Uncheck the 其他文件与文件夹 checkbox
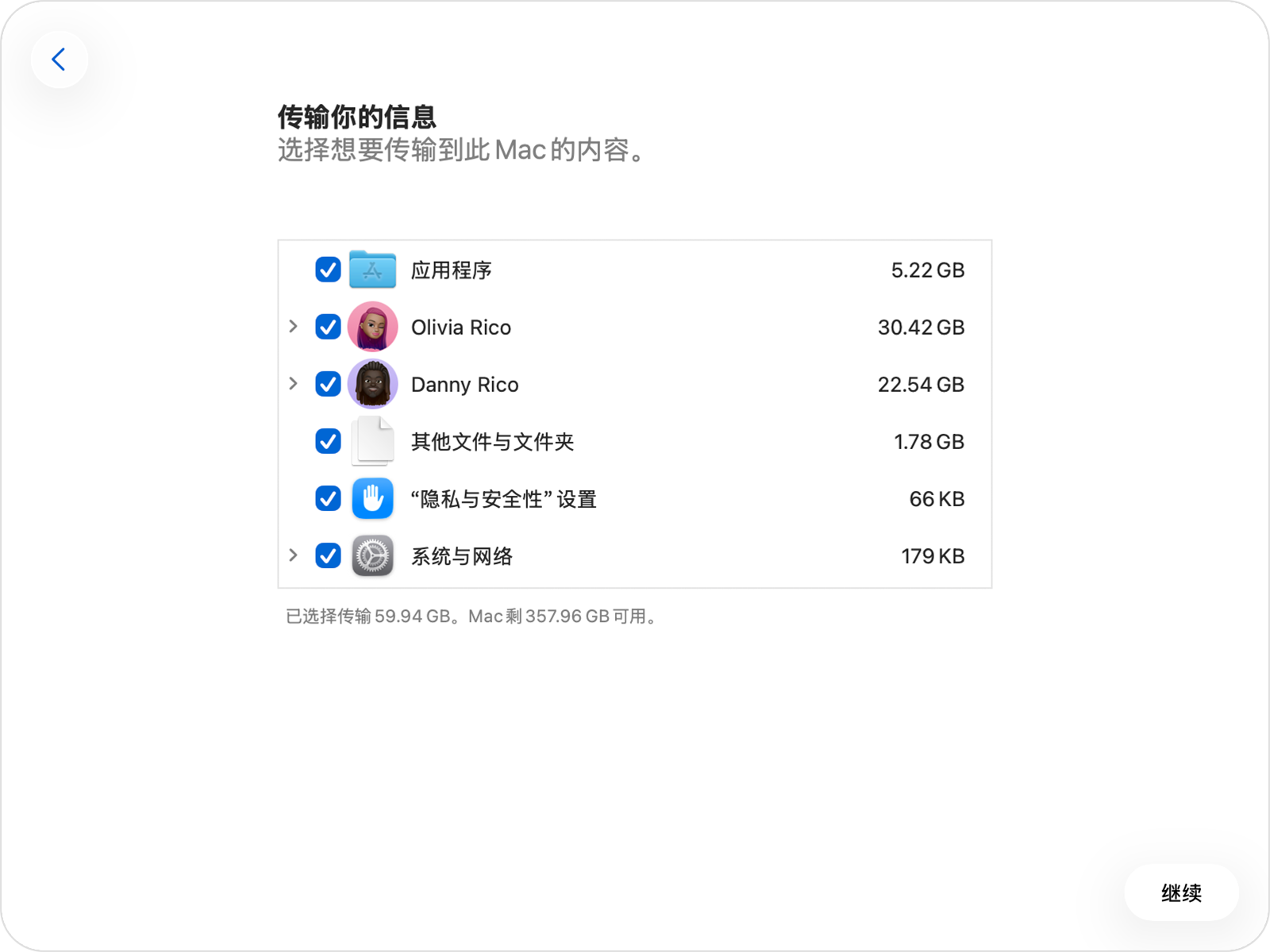This screenshot has height=952, width=1270. pyautogui.click(x=328, y=441)
